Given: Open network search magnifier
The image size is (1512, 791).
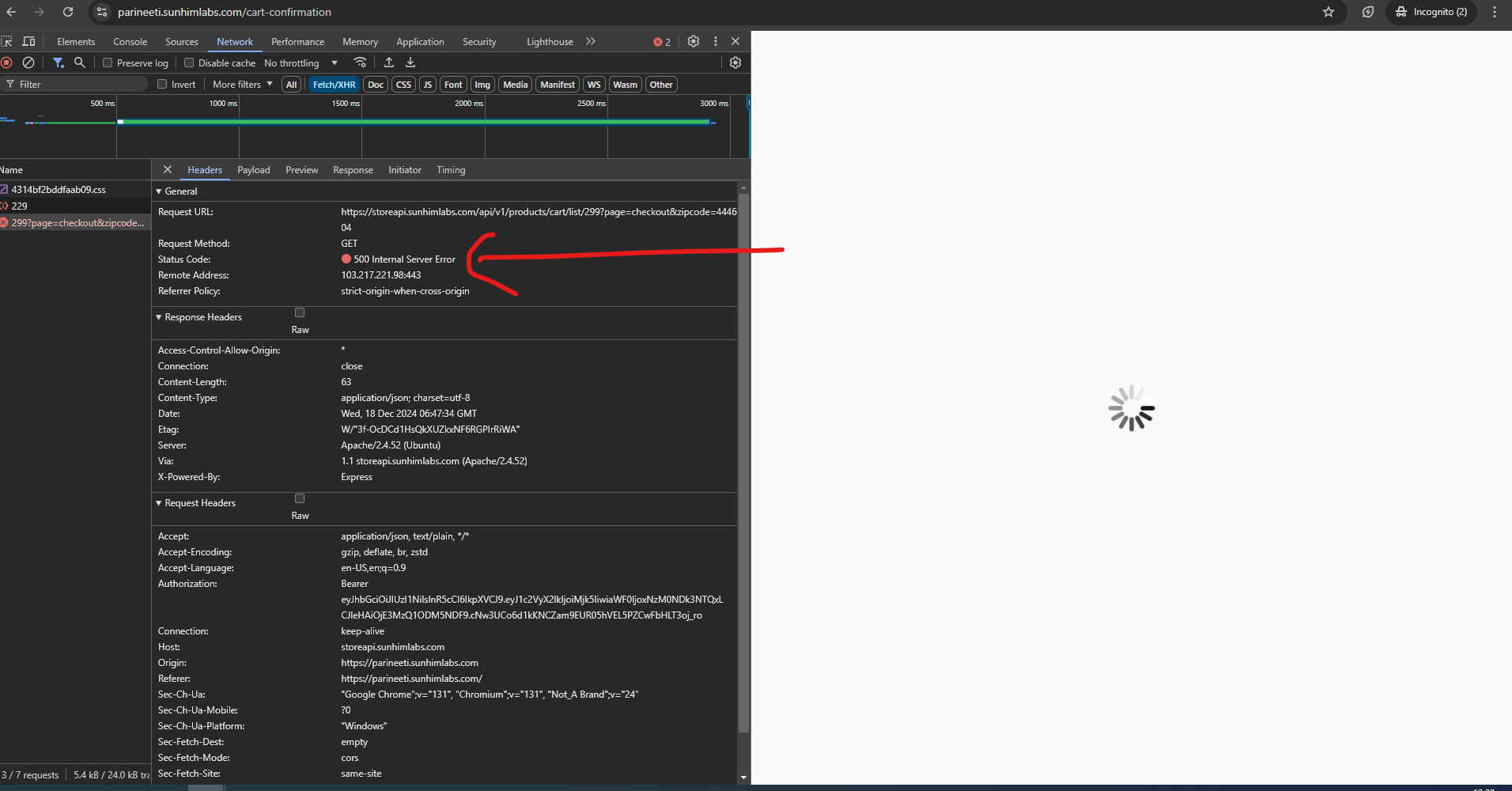Looking at the screenshot, I should [79, 62].
